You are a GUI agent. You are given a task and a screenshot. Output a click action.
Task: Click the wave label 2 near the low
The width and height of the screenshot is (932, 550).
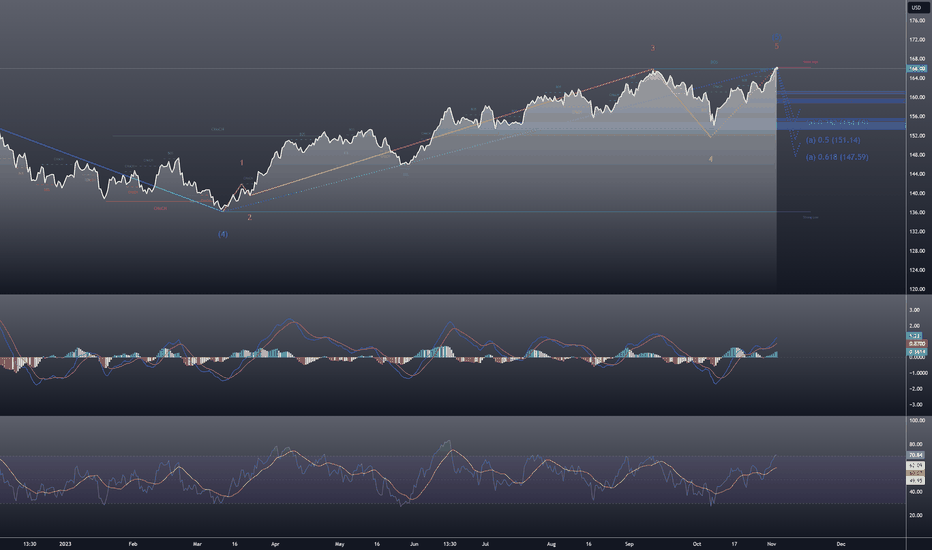250,218
